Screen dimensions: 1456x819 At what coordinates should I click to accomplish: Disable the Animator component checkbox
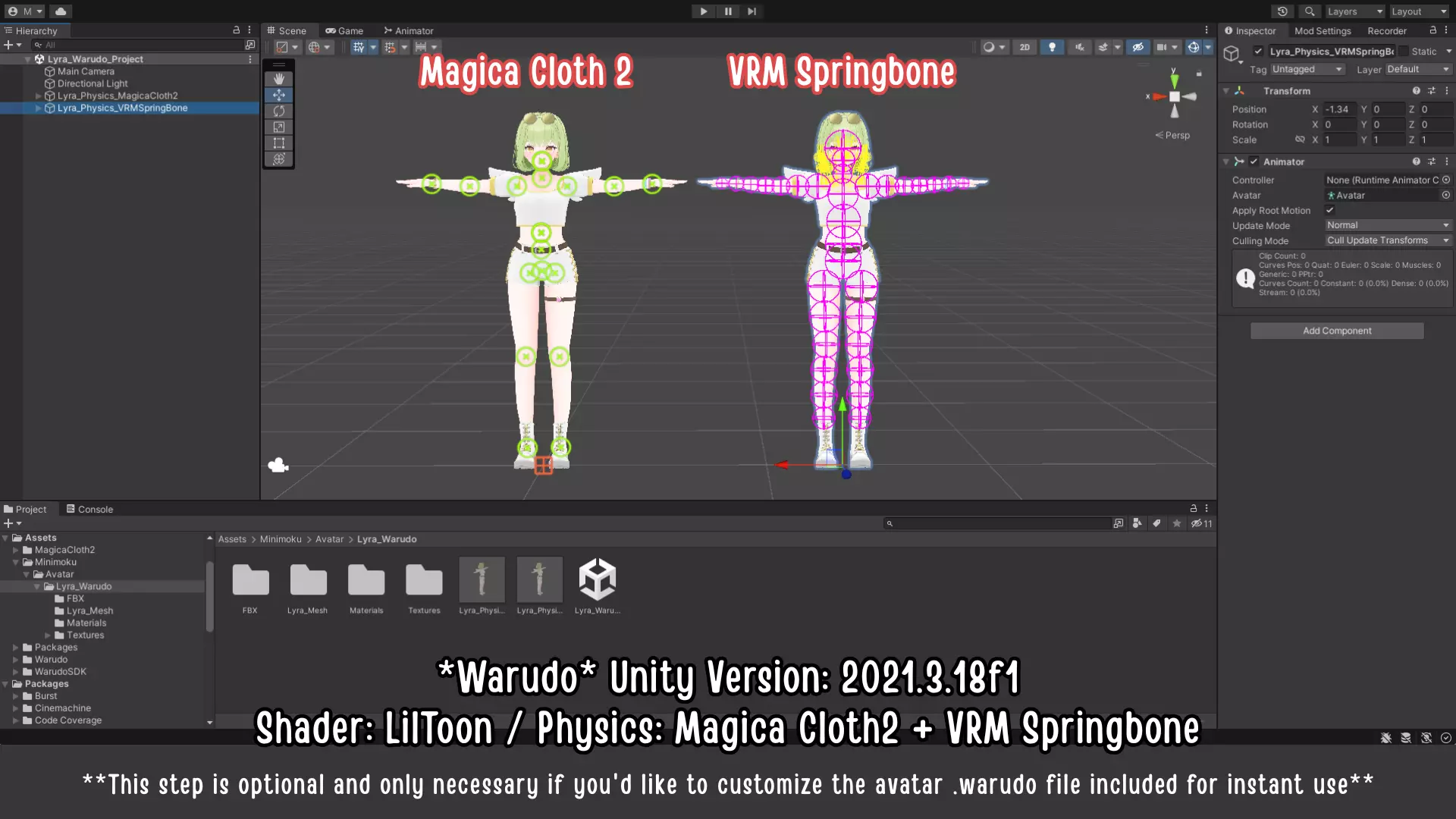(x=1254, y=162)
